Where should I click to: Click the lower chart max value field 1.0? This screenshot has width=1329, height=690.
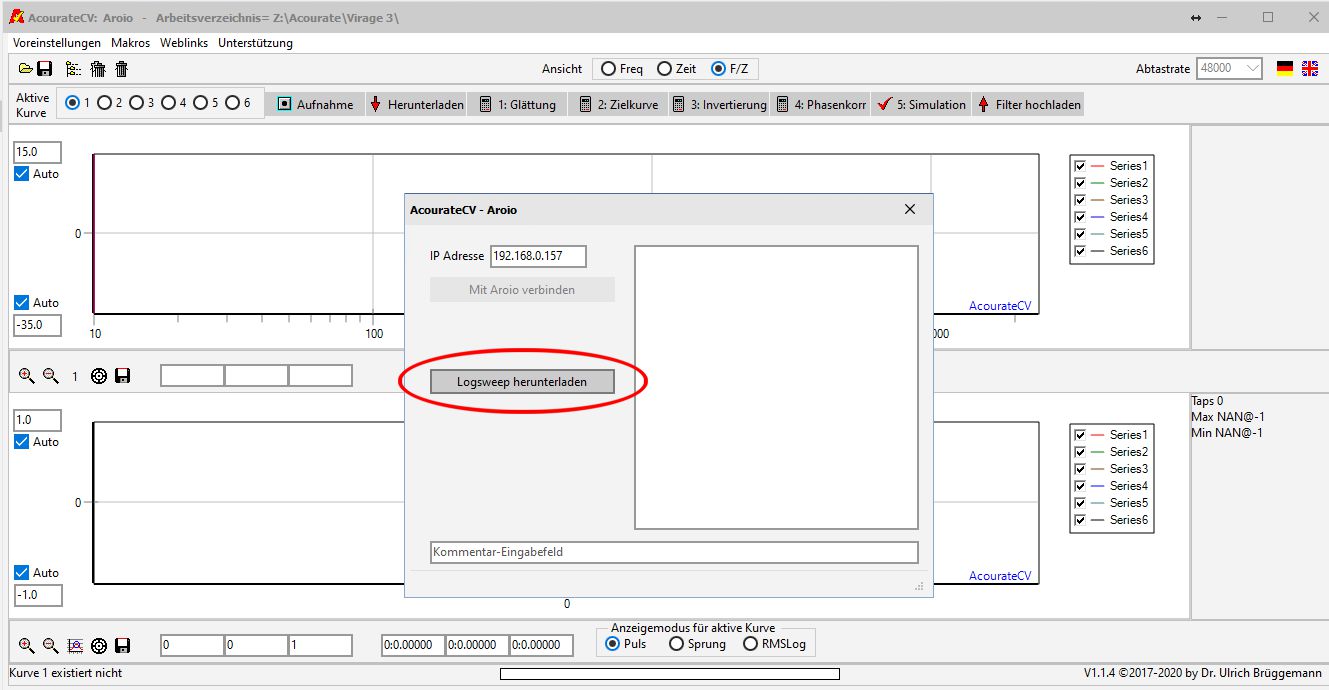37,420
